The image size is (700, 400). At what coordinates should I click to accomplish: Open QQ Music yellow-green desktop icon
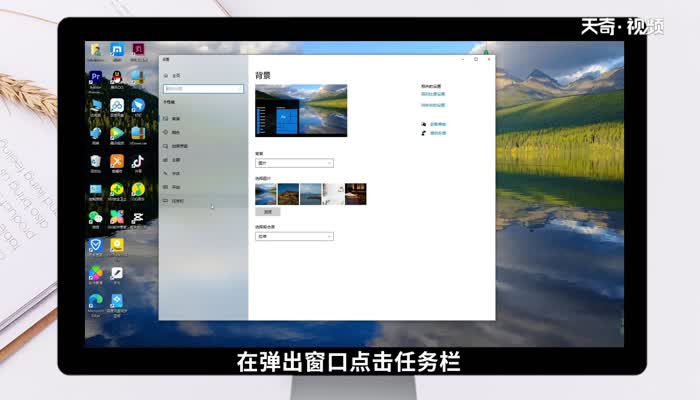point(138,190)
